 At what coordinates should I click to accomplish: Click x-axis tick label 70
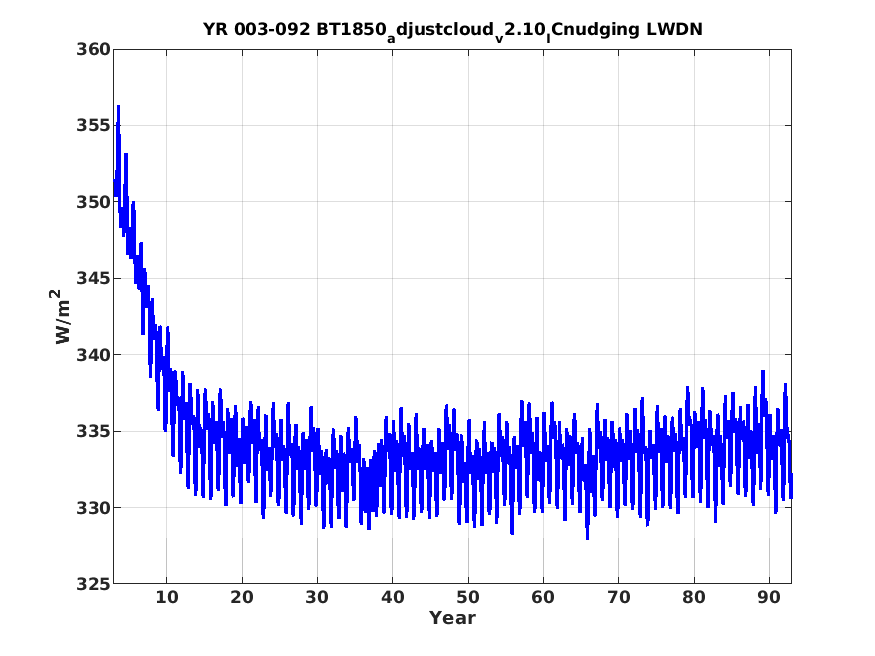click(x=619, y=597)
